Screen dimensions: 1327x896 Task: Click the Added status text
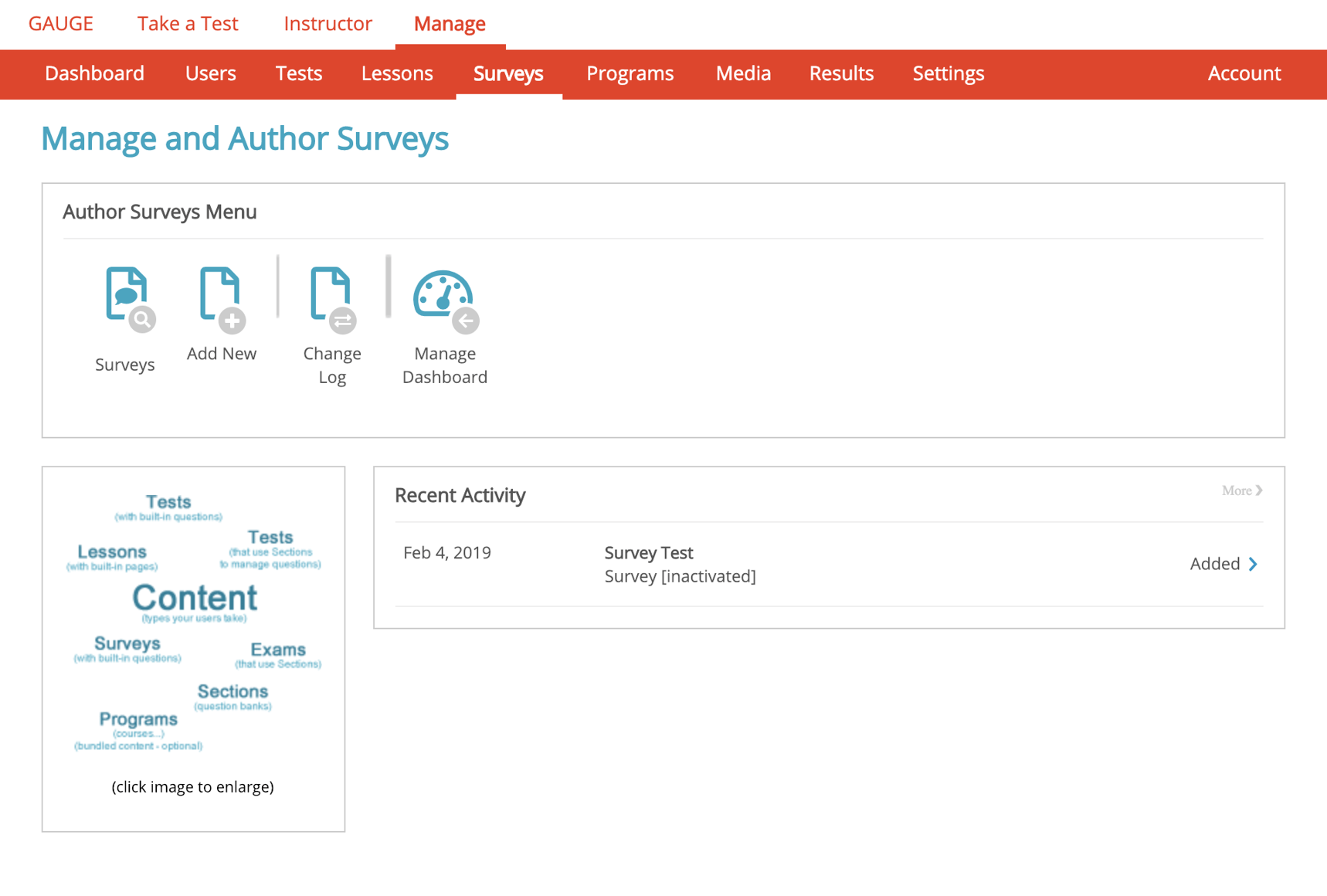click(1214, 564)
